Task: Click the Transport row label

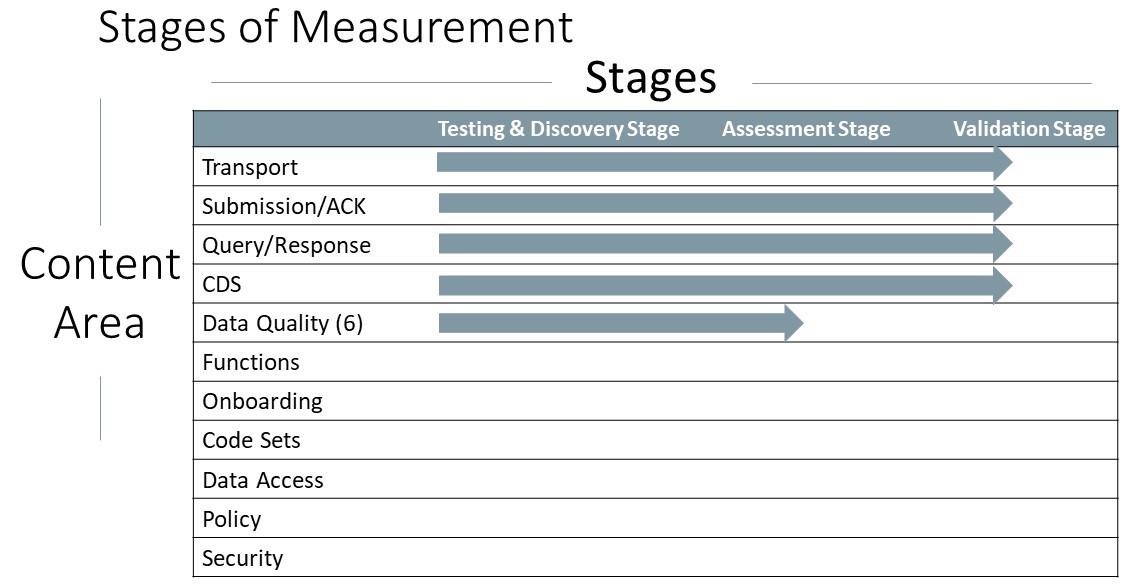Action: point(250,167)
